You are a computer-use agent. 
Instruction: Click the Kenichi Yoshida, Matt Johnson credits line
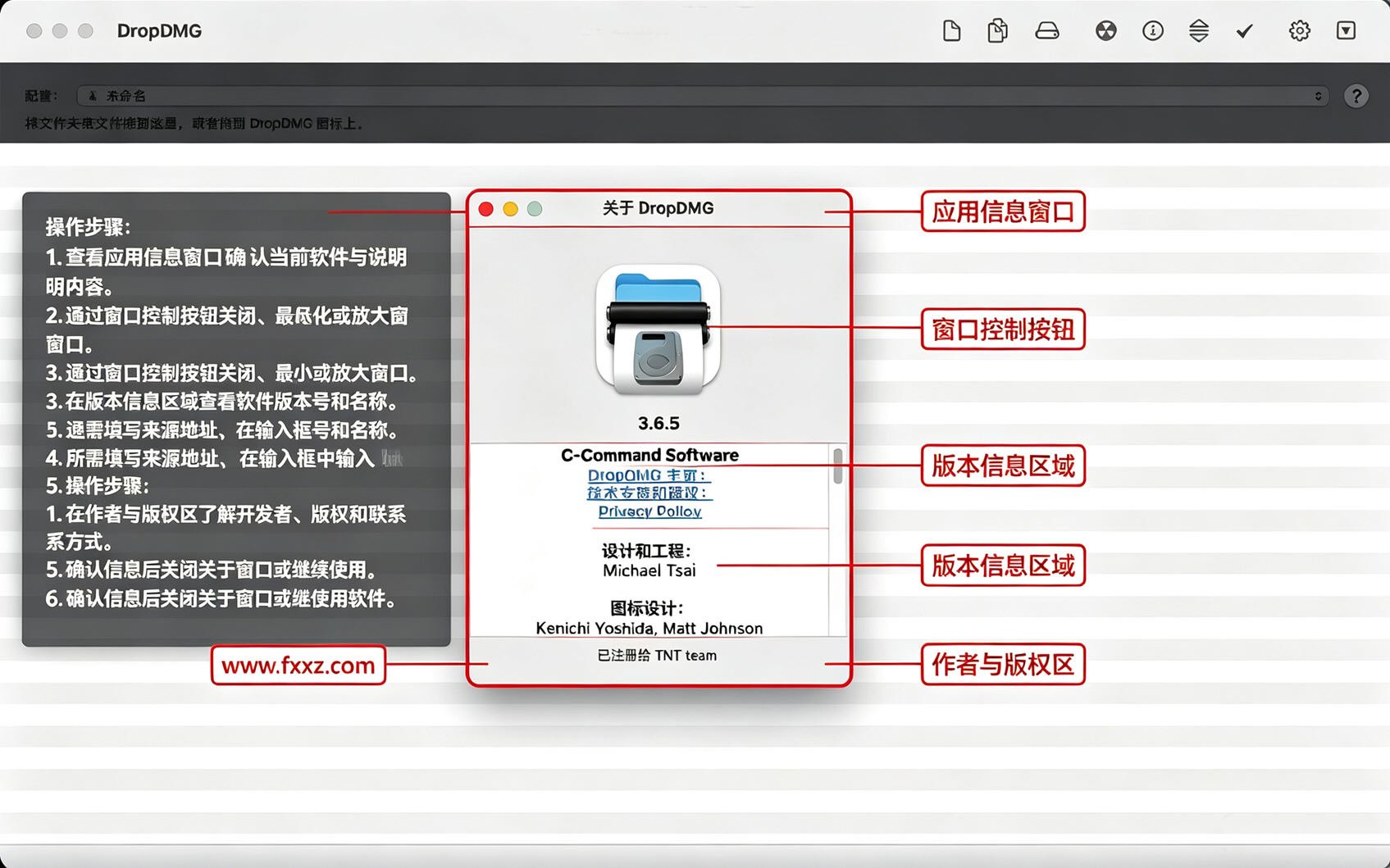pyautogui.click(x=649, y=628)
